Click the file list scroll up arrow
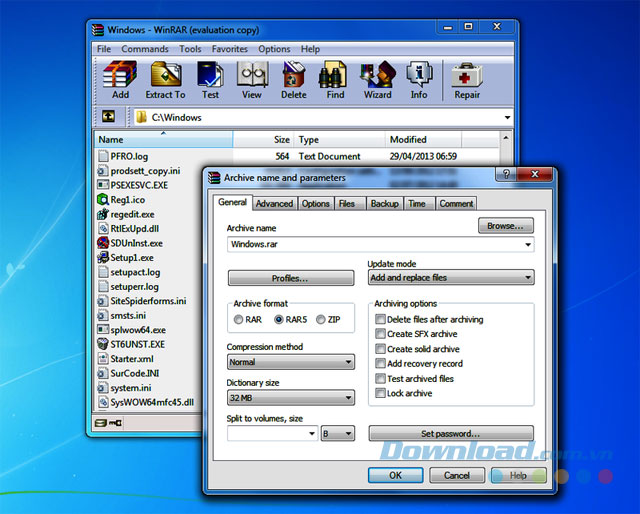Screen dimensions: 640x514 [506, 138]
